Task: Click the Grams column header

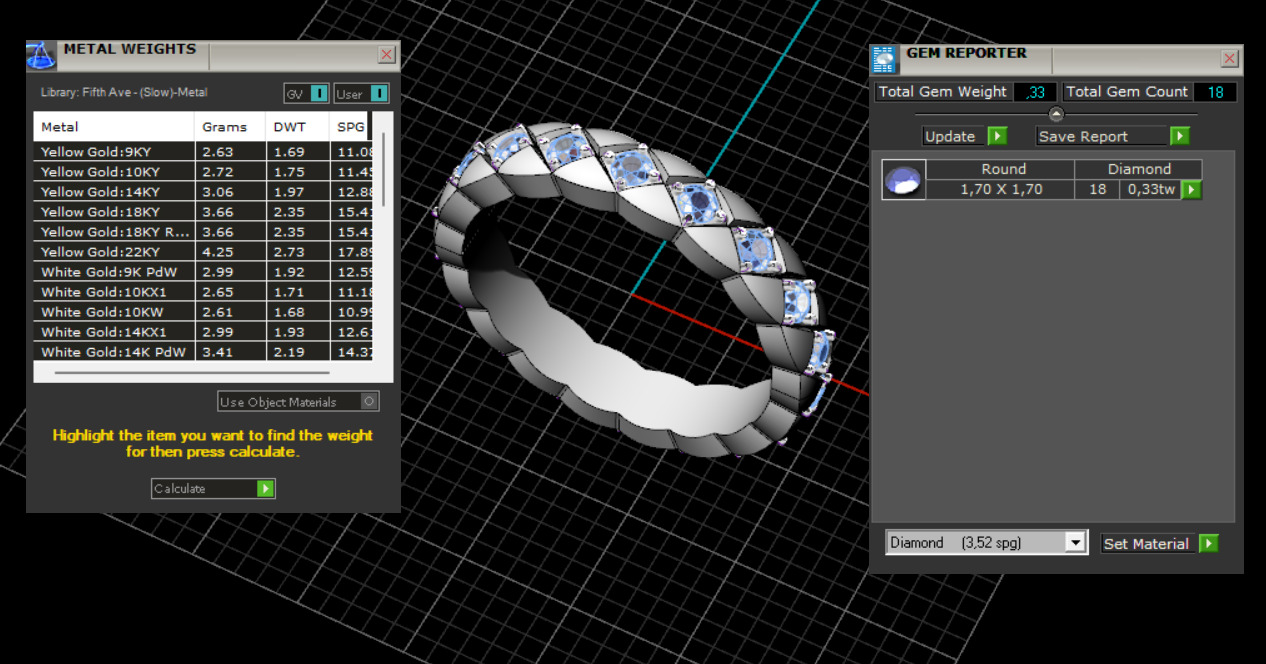Action: 230,127
